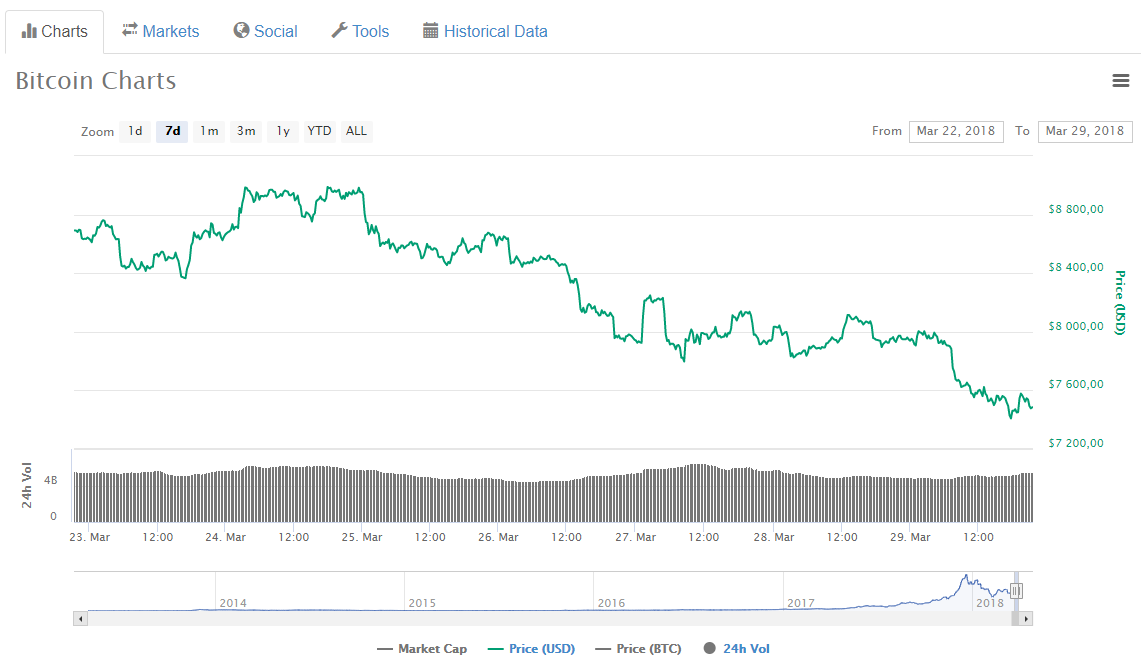Set zoom range to 3m
The width and height of the screenshot is (1143, 663).
(x=246, y=131)
